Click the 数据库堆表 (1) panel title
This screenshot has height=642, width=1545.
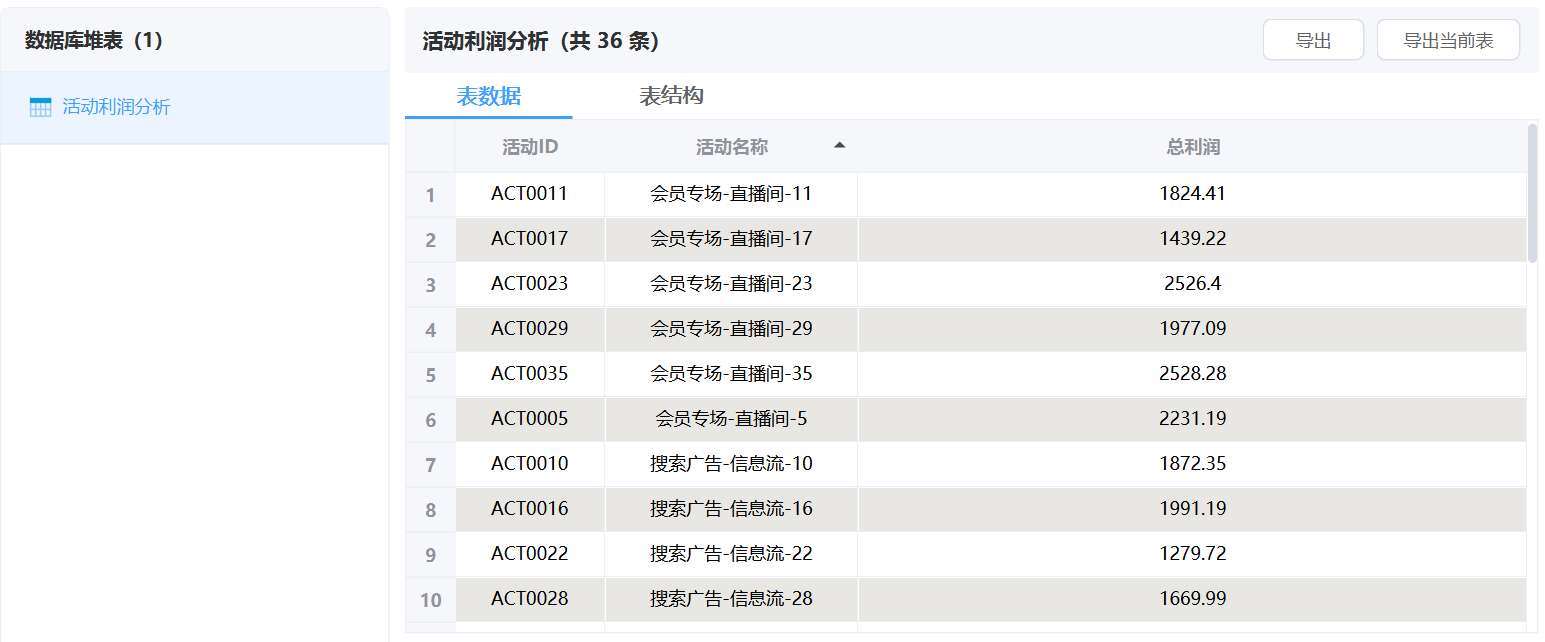click(94, 40)
